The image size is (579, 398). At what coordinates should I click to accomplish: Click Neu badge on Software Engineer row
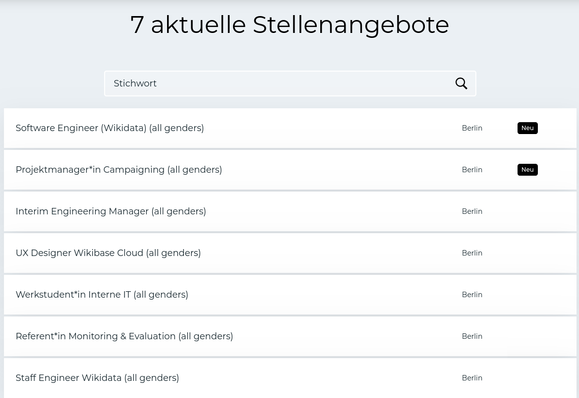tap(527, 128)
